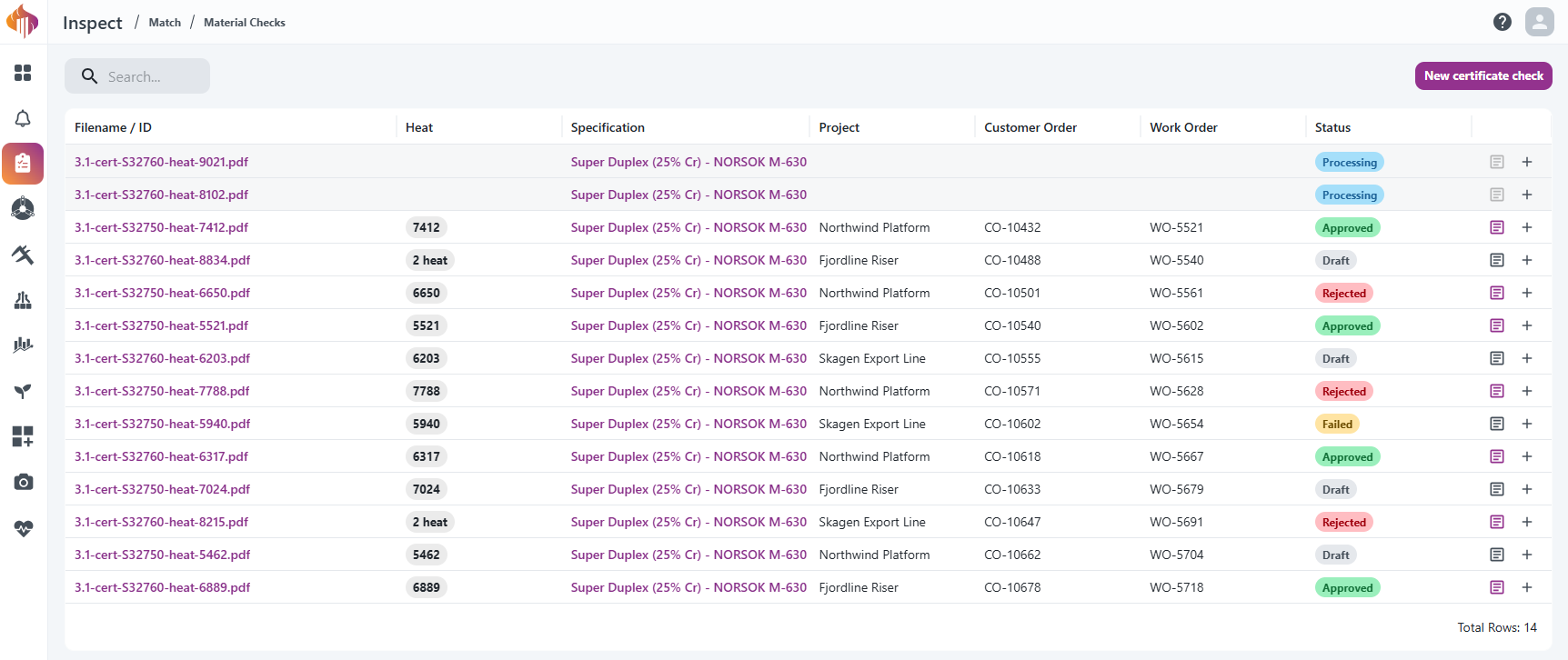1568x660 pixels.
Task: Open report icon for heat-7412 row
Action: coord(1497,227)
